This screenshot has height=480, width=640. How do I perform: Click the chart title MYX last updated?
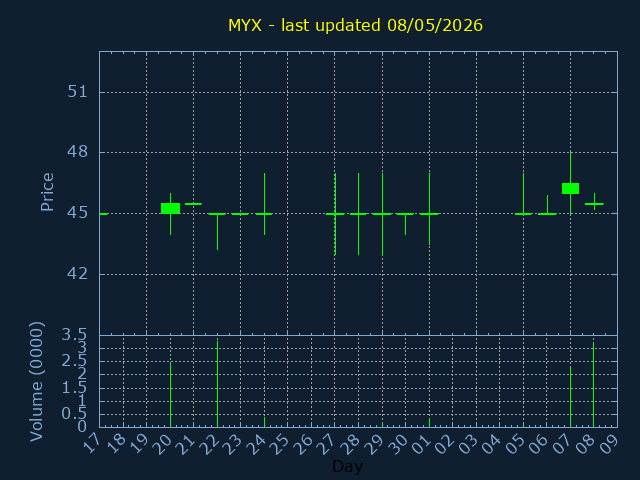pyautogui.click(x=355, y=25)
